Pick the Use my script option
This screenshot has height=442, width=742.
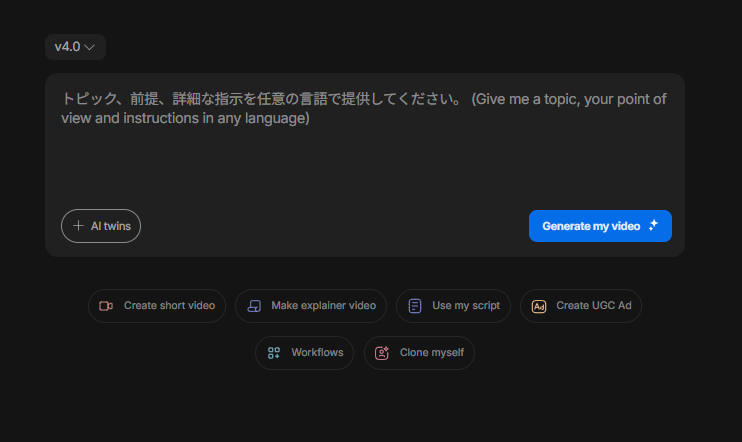(x=454, y=306)
